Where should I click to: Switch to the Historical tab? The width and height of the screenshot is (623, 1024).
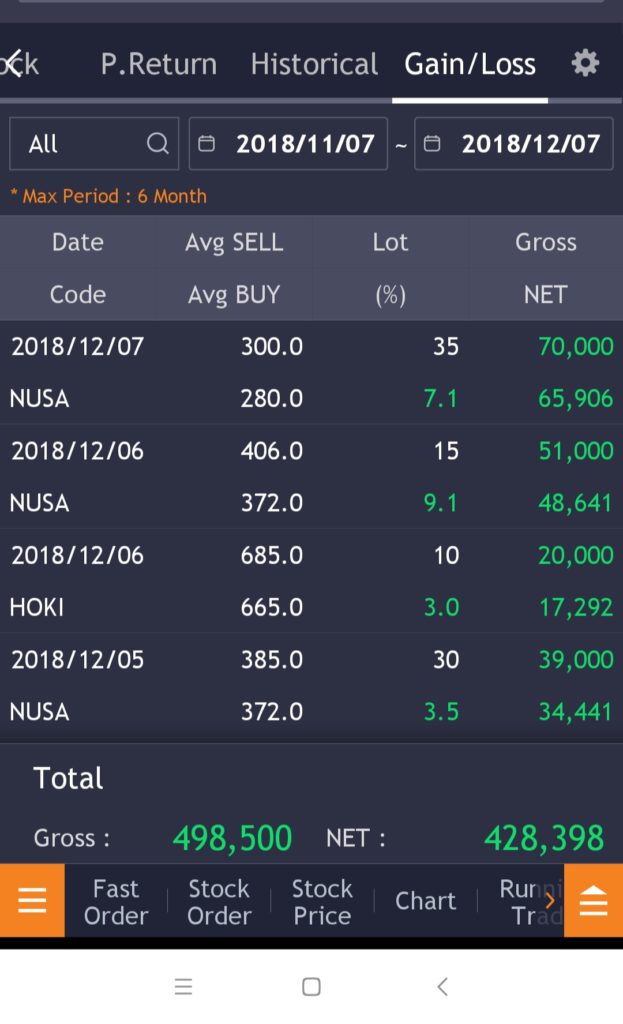tap(314, 64)
